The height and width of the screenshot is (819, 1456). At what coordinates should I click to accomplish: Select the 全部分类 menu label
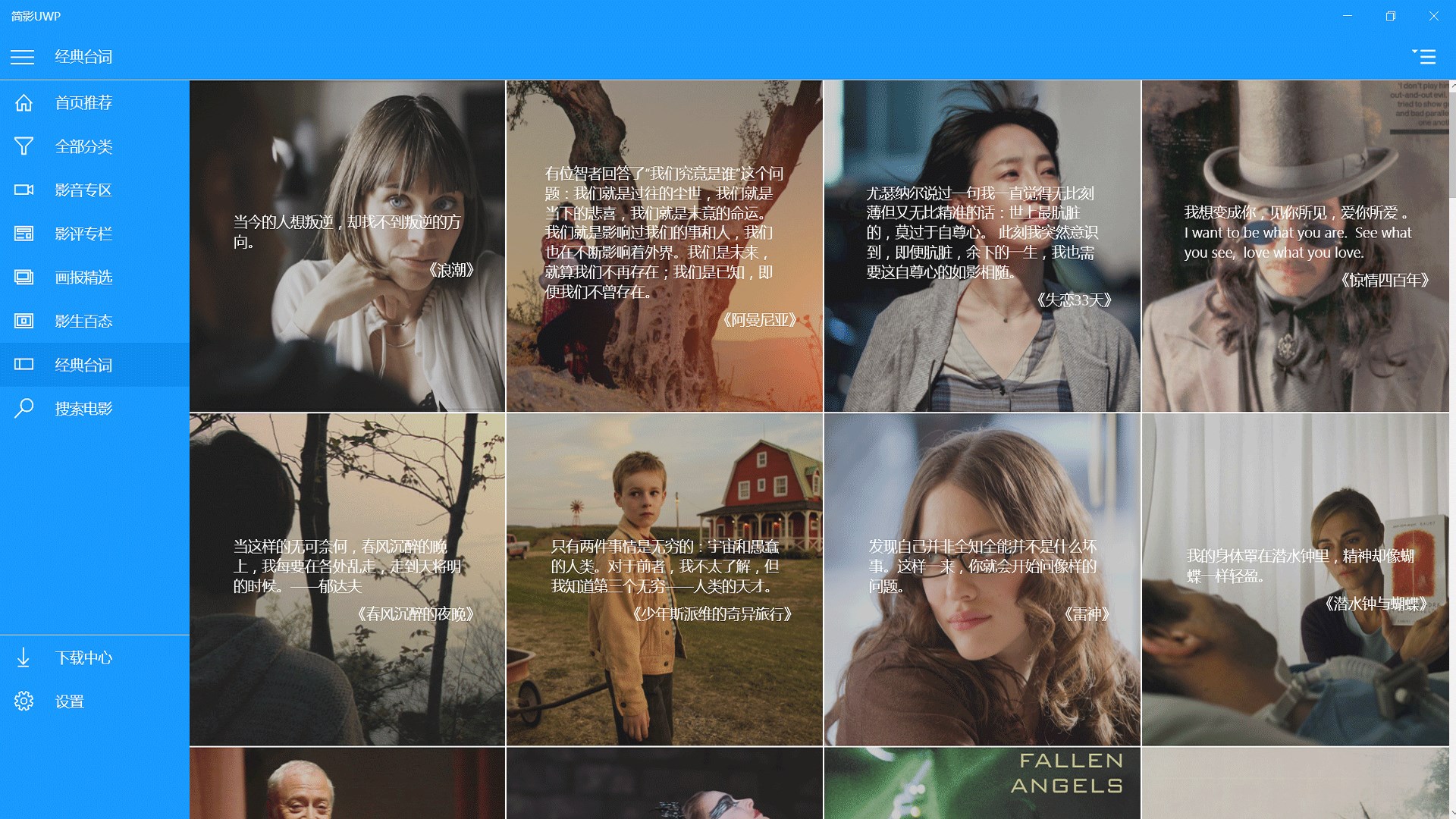83,146
